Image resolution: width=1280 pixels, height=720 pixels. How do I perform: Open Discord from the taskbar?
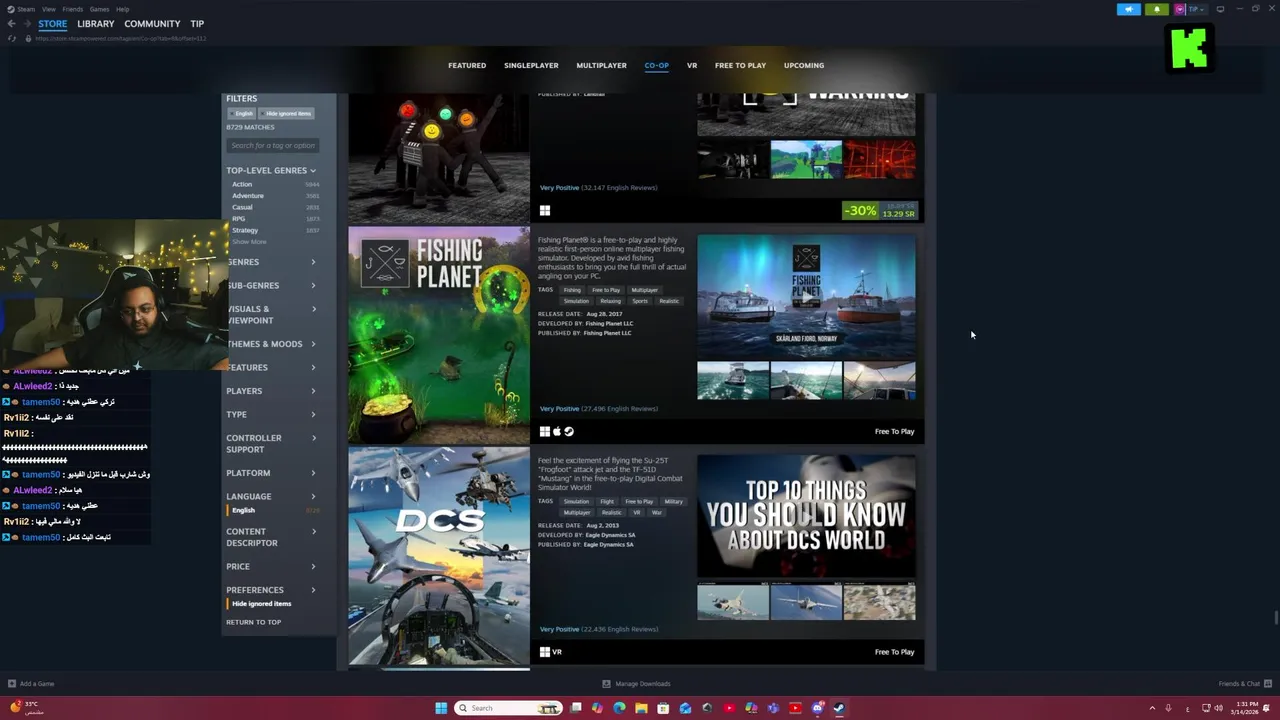pos(817,708)
